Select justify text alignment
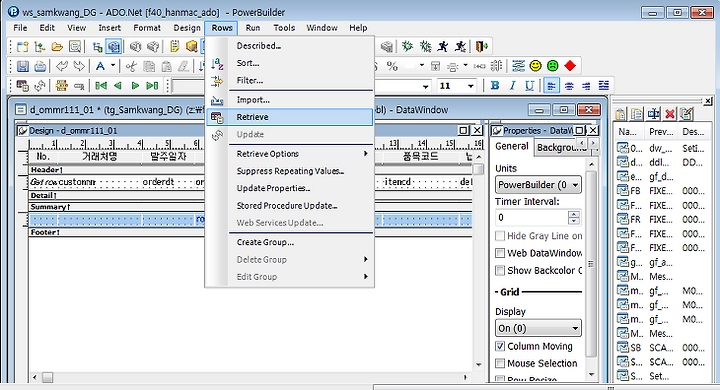This screenshot has width=720, height=390. pos(604,85)
